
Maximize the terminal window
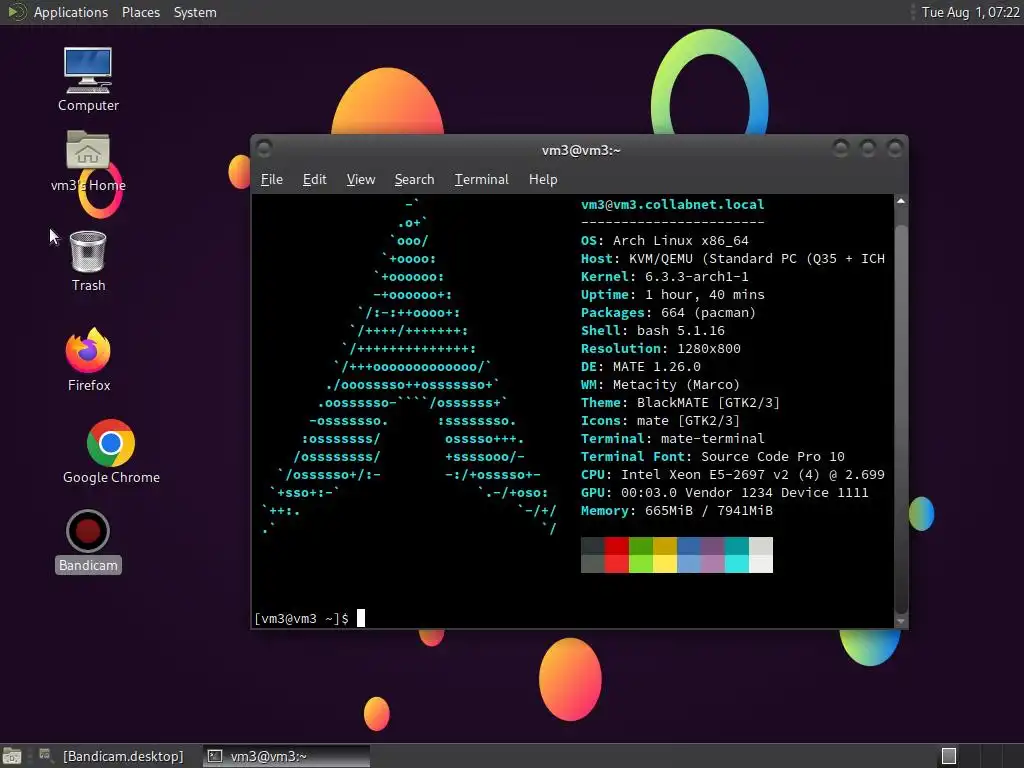(867, 149)
